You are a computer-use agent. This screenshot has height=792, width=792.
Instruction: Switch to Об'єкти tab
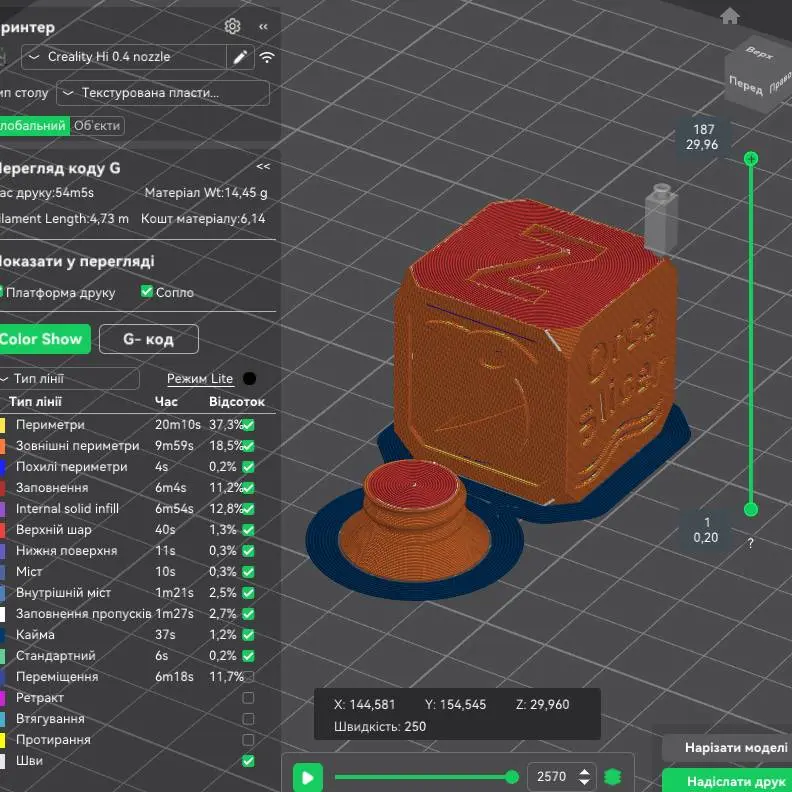[x=97, y=125]
